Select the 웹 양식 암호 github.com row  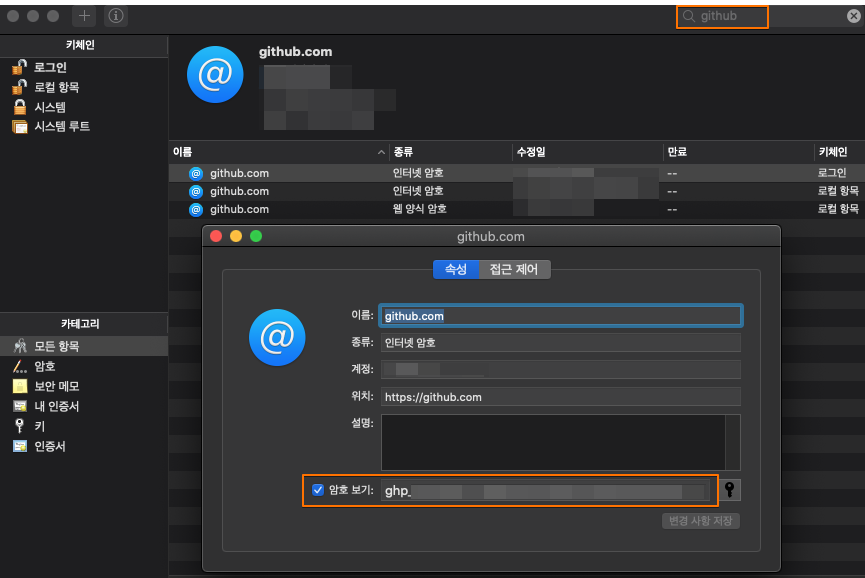click(x=517, y=209)
